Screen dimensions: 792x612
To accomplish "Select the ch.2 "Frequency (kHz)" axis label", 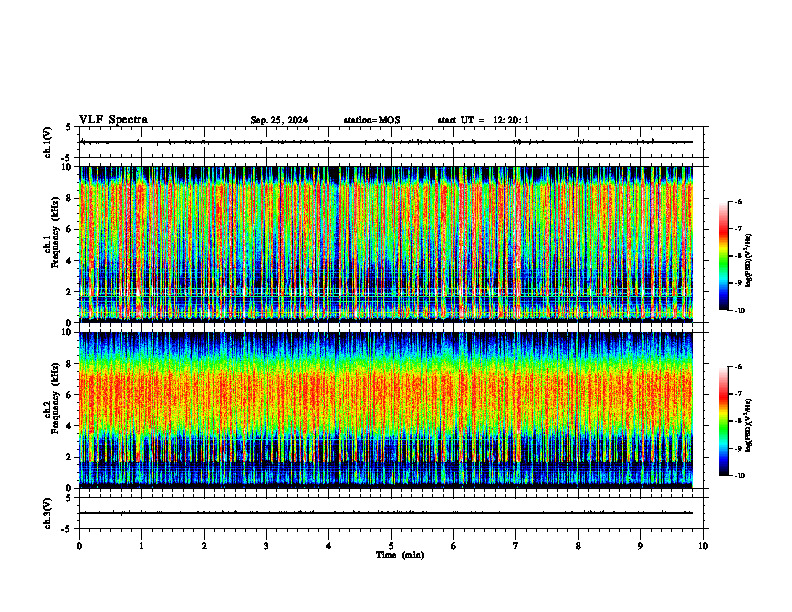I will click(55, 398).
